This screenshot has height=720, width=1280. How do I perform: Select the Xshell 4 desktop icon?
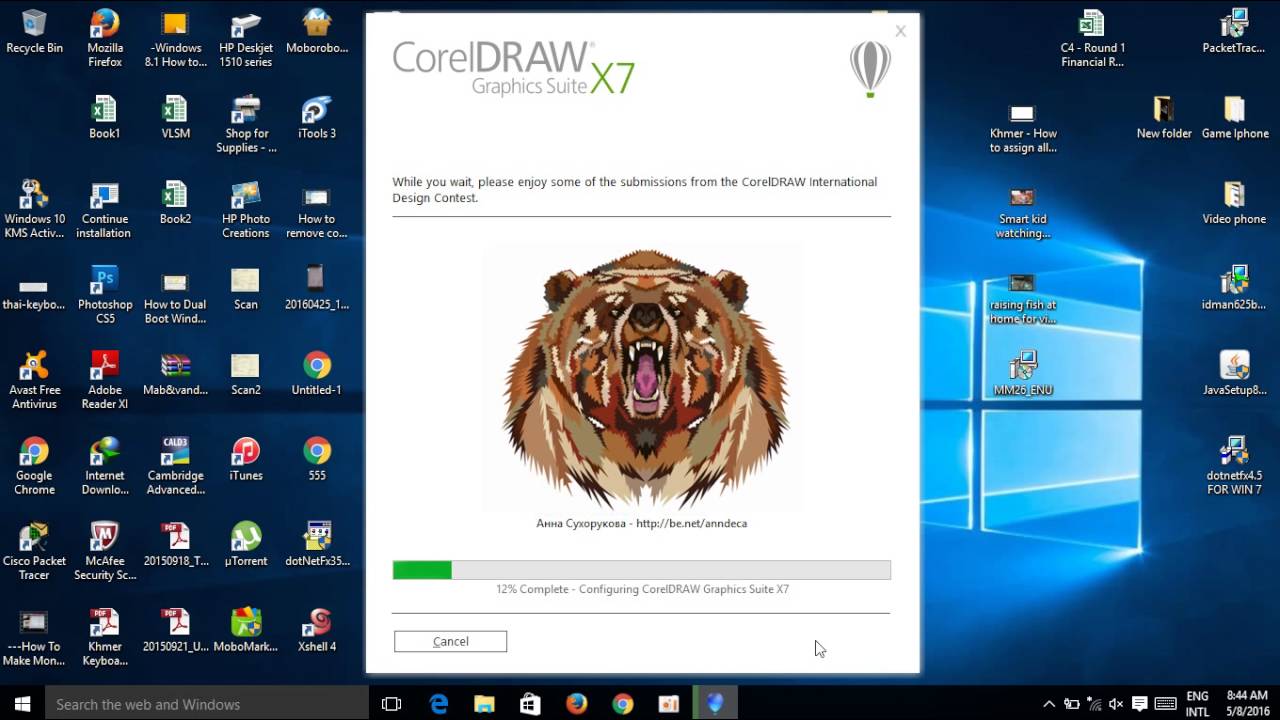[317, 630]
